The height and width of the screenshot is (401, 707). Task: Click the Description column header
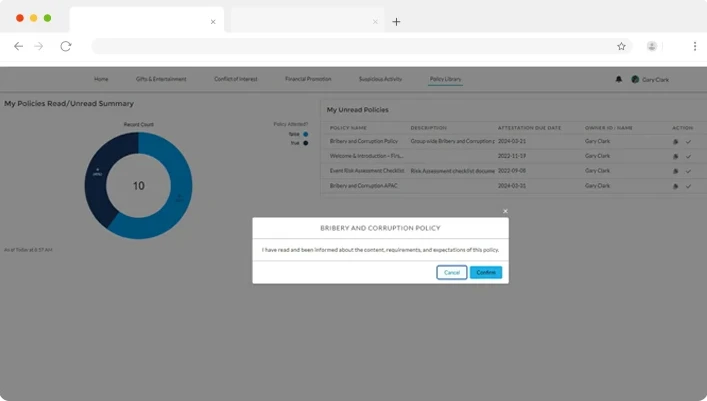[x=428, y=128]
